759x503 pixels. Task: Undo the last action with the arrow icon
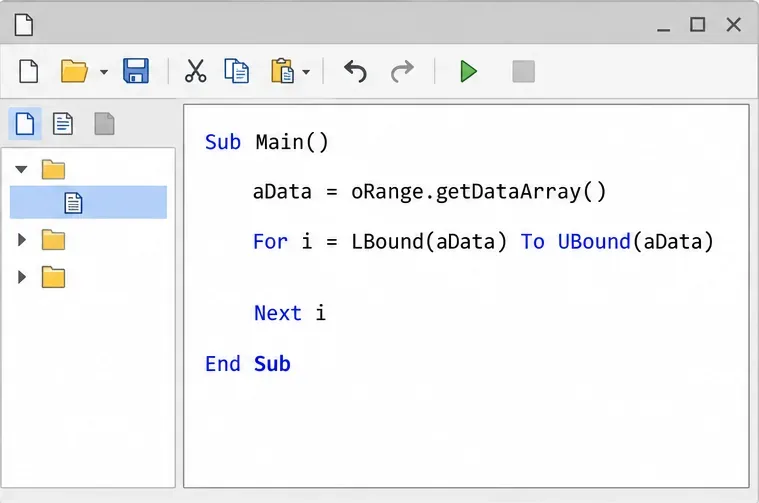355,72
